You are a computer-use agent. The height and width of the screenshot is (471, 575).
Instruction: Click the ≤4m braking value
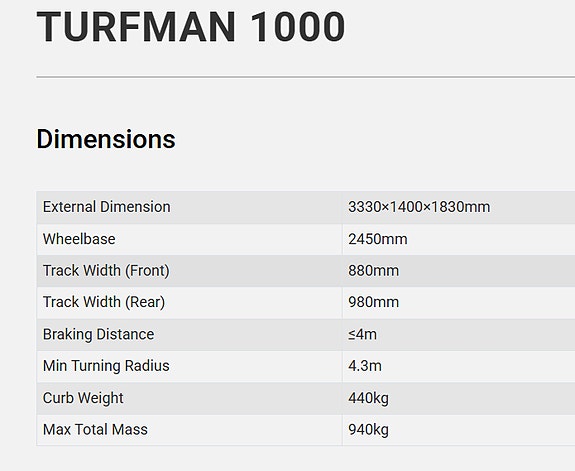point(362,335)
